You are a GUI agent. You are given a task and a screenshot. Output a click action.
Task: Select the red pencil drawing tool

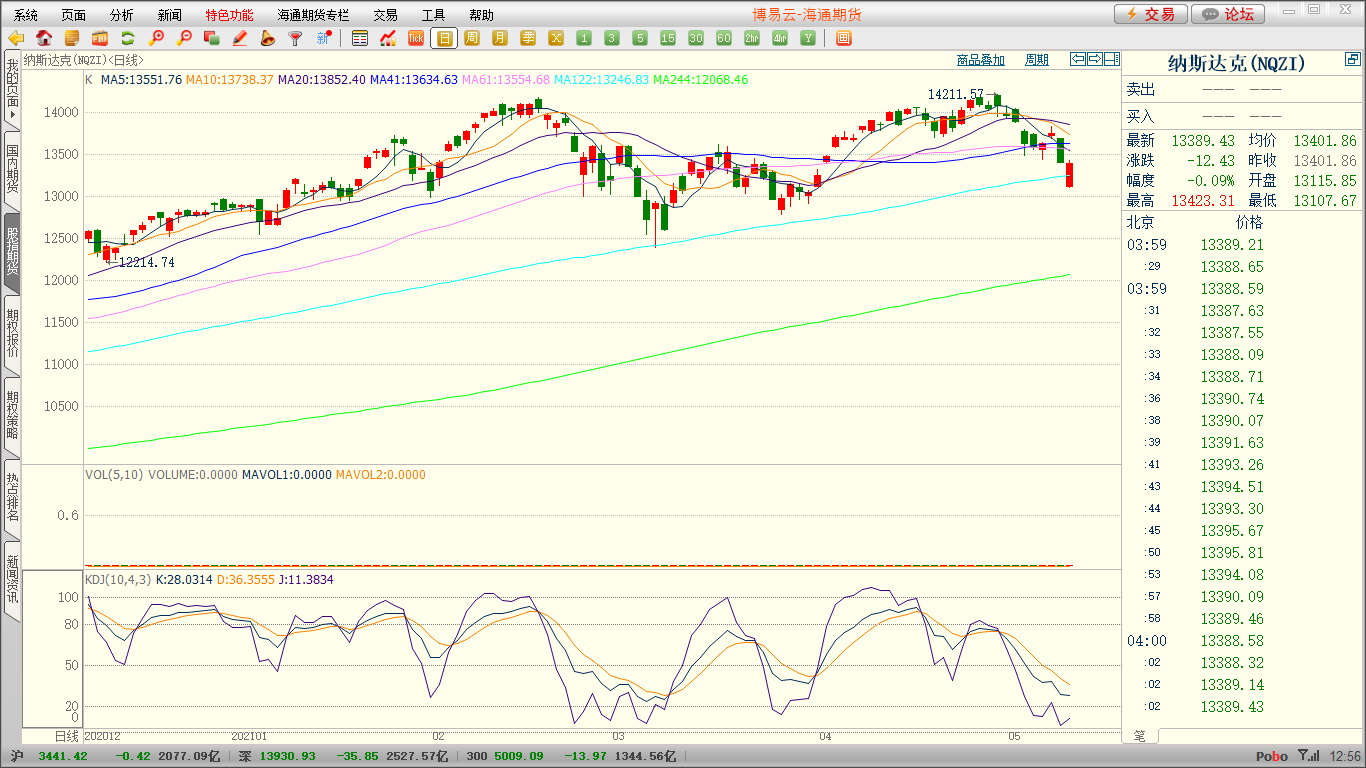239,38
